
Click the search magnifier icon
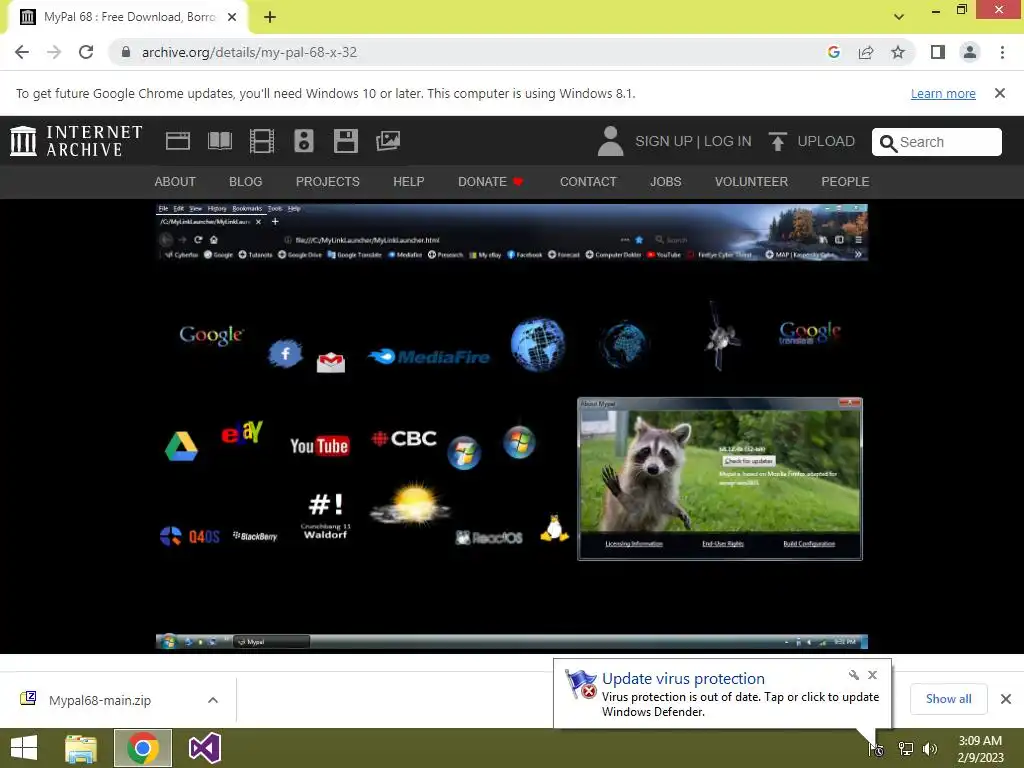click(888, 143)
